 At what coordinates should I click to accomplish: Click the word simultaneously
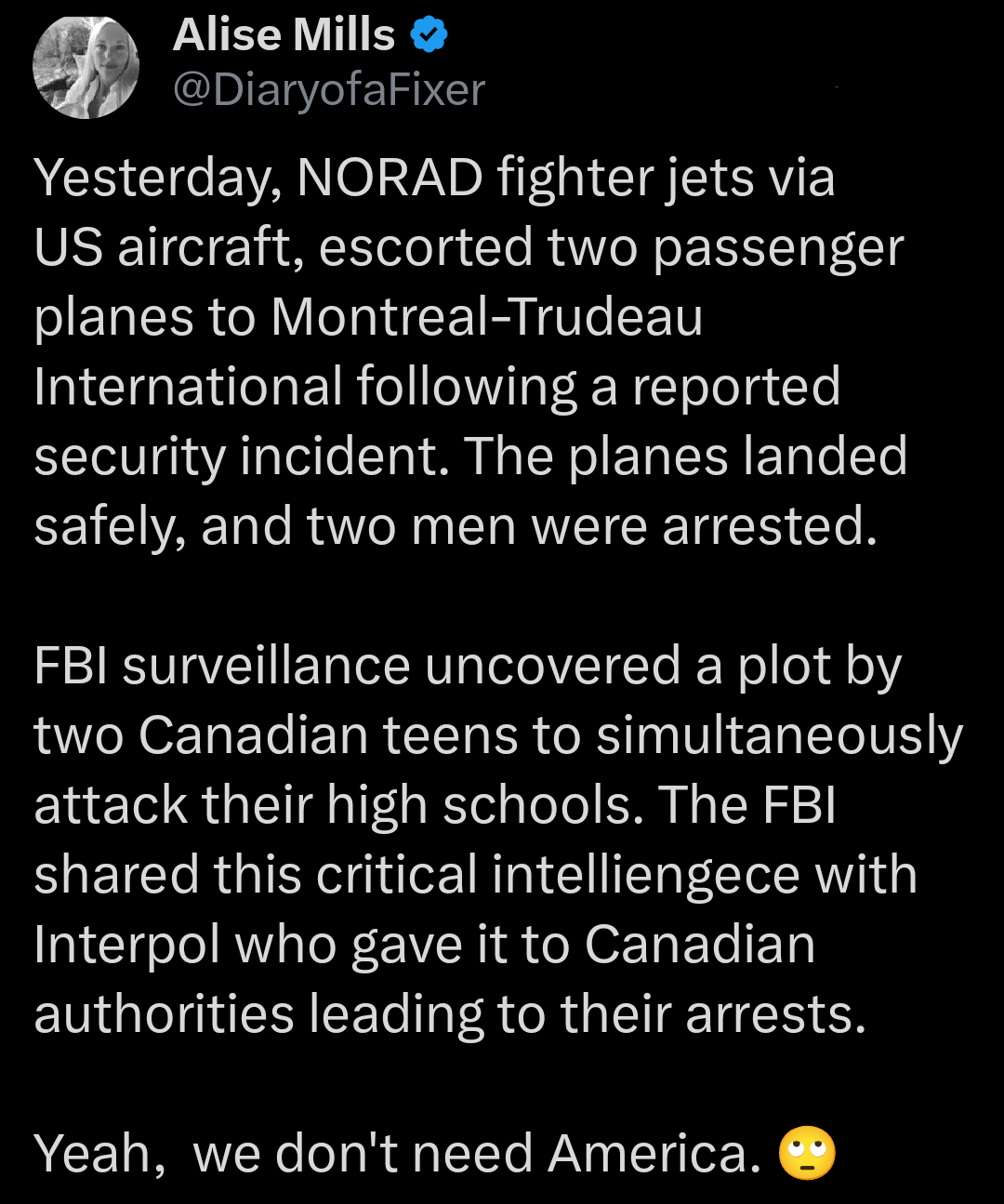[x=779, y=735]
